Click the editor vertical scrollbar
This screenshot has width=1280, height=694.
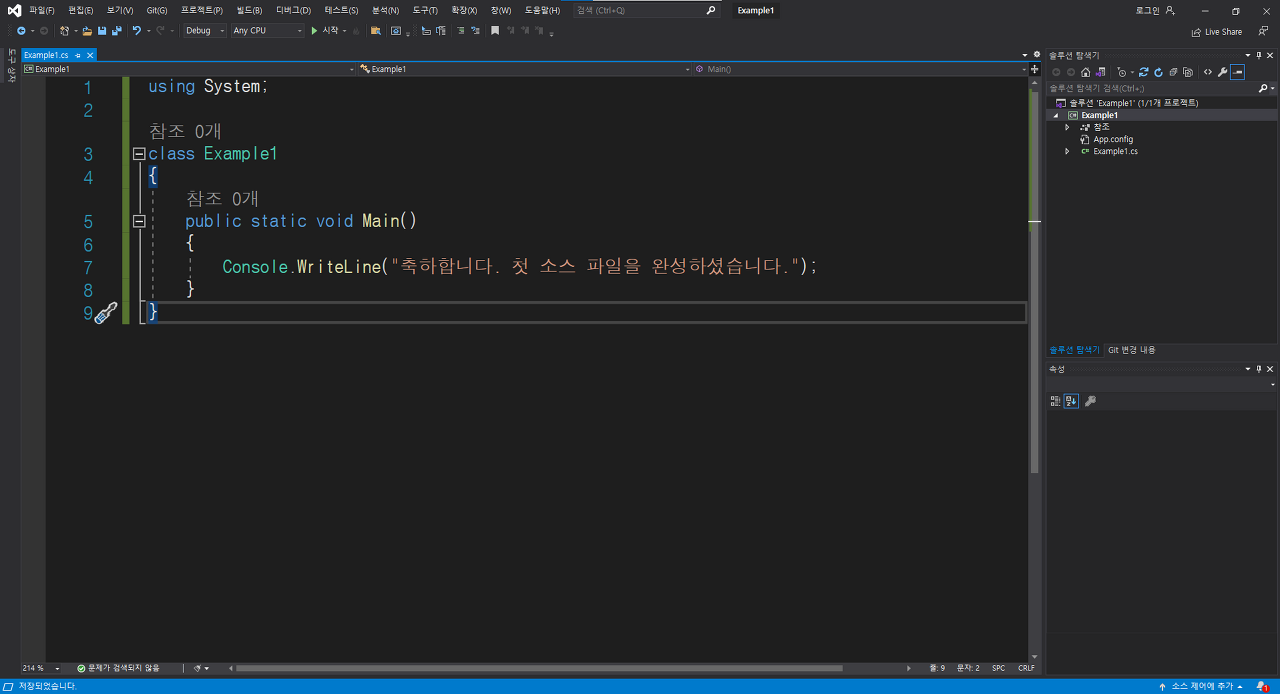(1035, 280)
